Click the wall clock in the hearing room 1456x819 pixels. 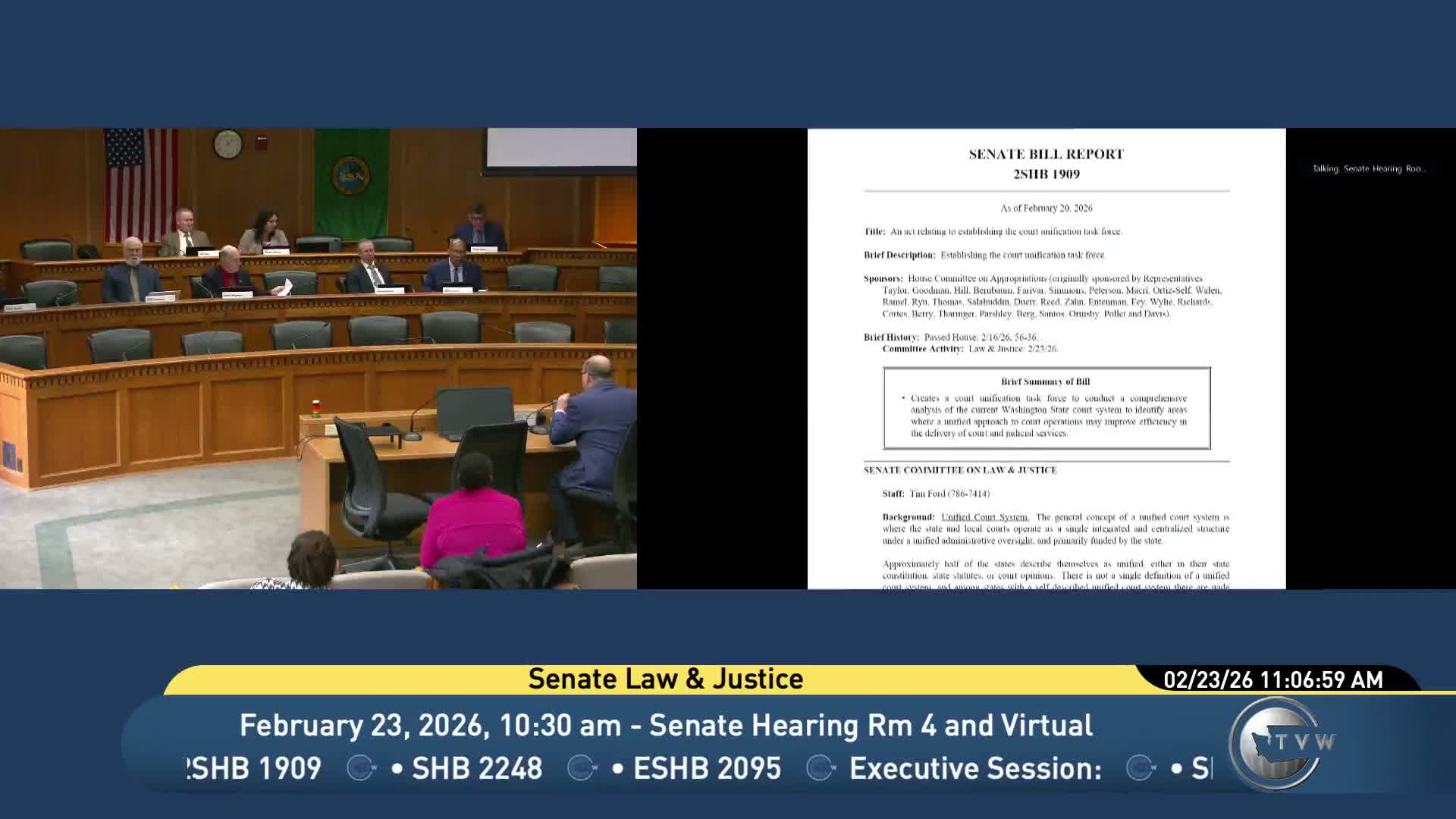pos(227,143)
